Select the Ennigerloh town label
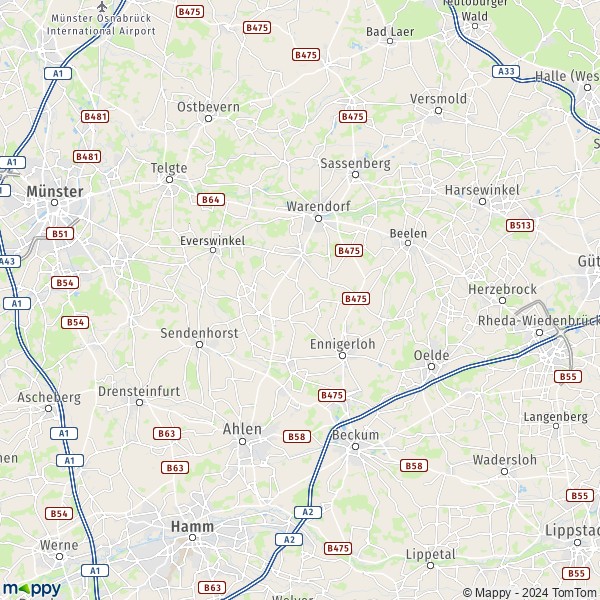This screenshot has width=600, height=600. click(342, 344)
